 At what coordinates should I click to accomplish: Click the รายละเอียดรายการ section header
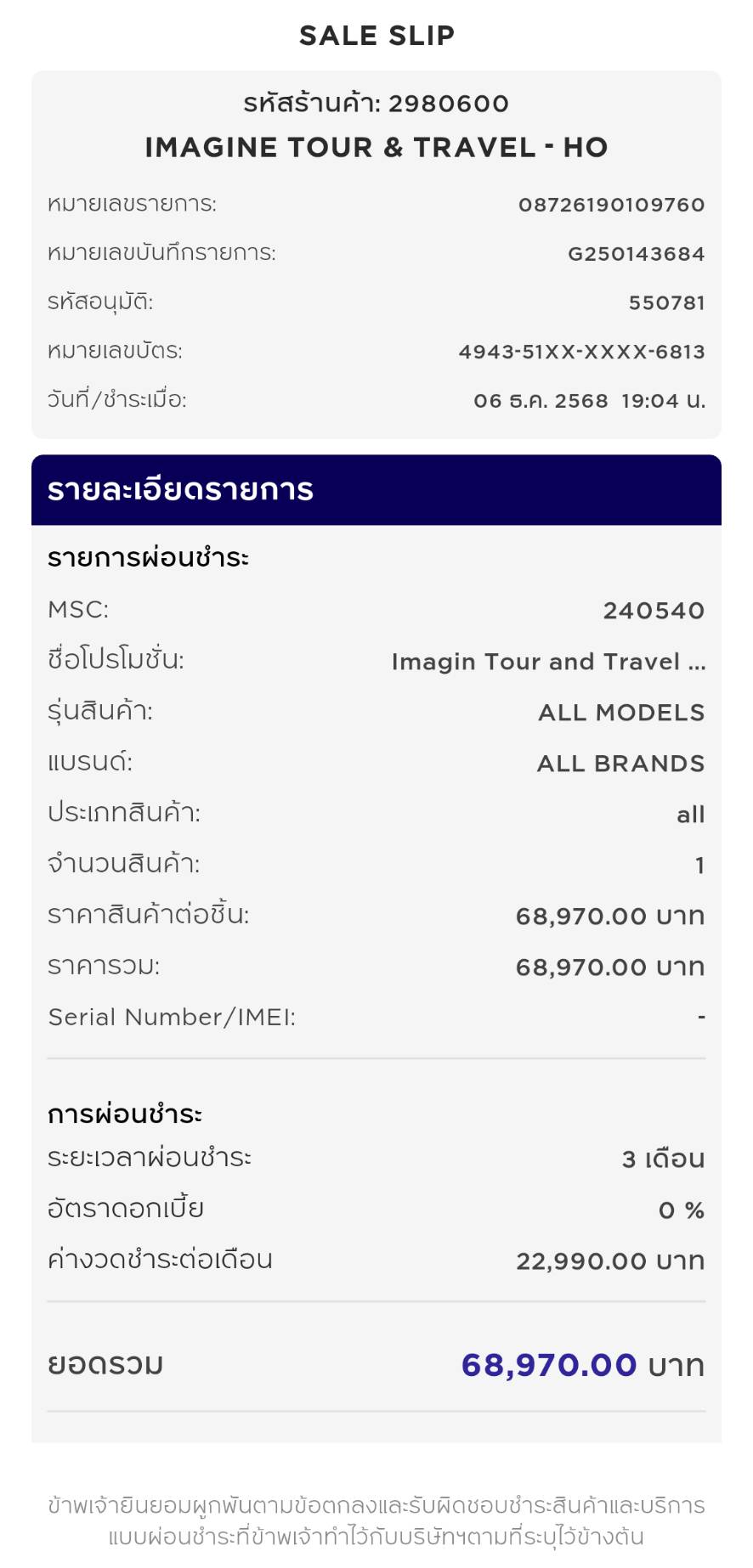[x=180, y=490]
